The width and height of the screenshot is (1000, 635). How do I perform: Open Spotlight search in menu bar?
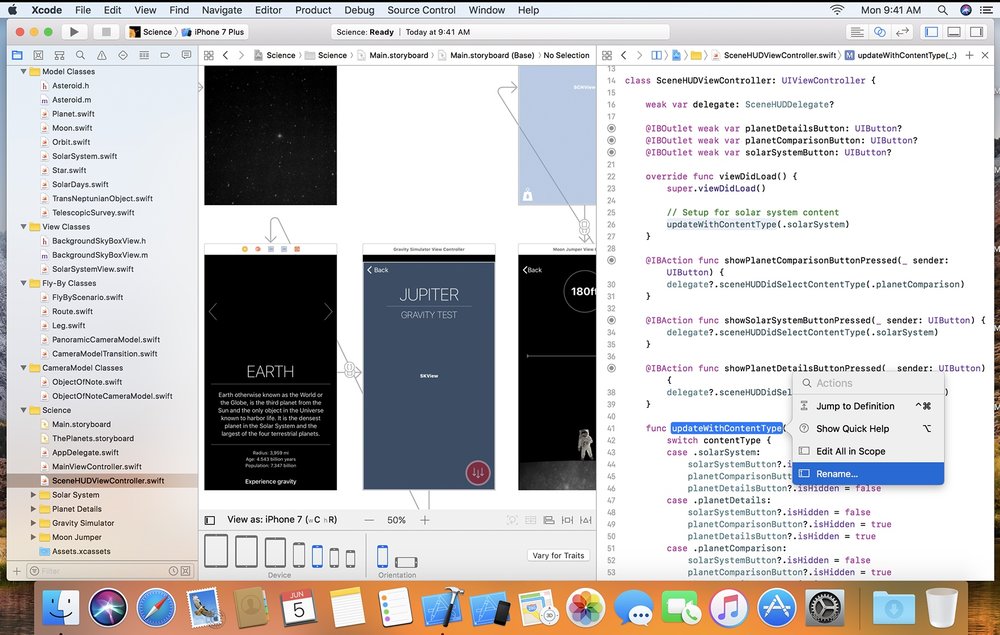point(943,10)
